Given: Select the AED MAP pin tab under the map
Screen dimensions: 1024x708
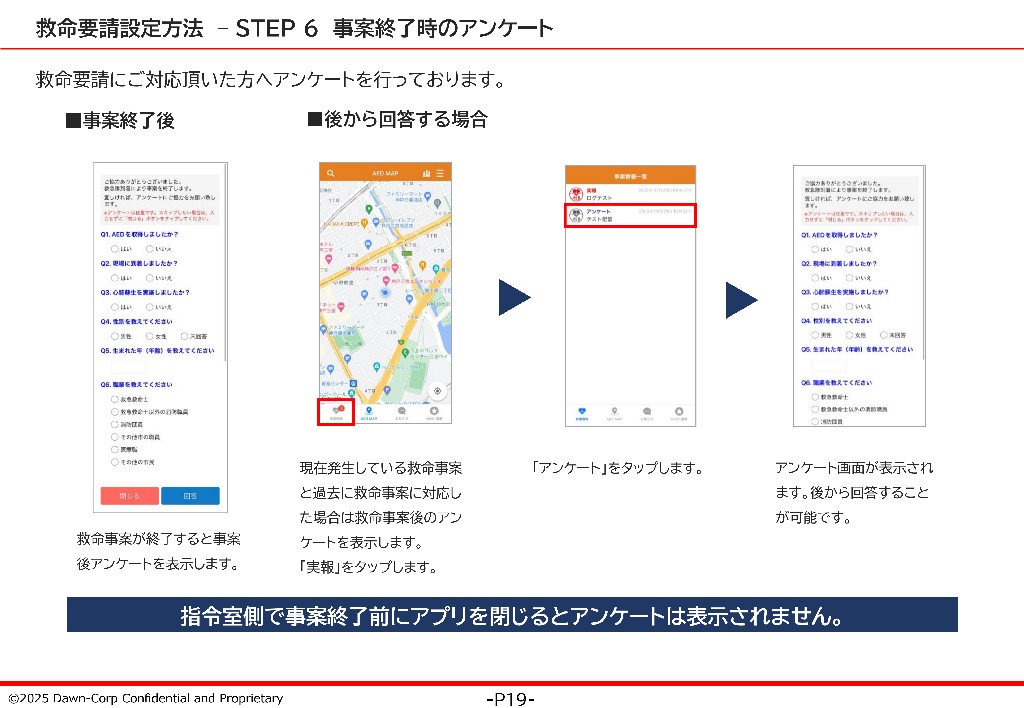Looking at the screenshot, I should (369, 412).
